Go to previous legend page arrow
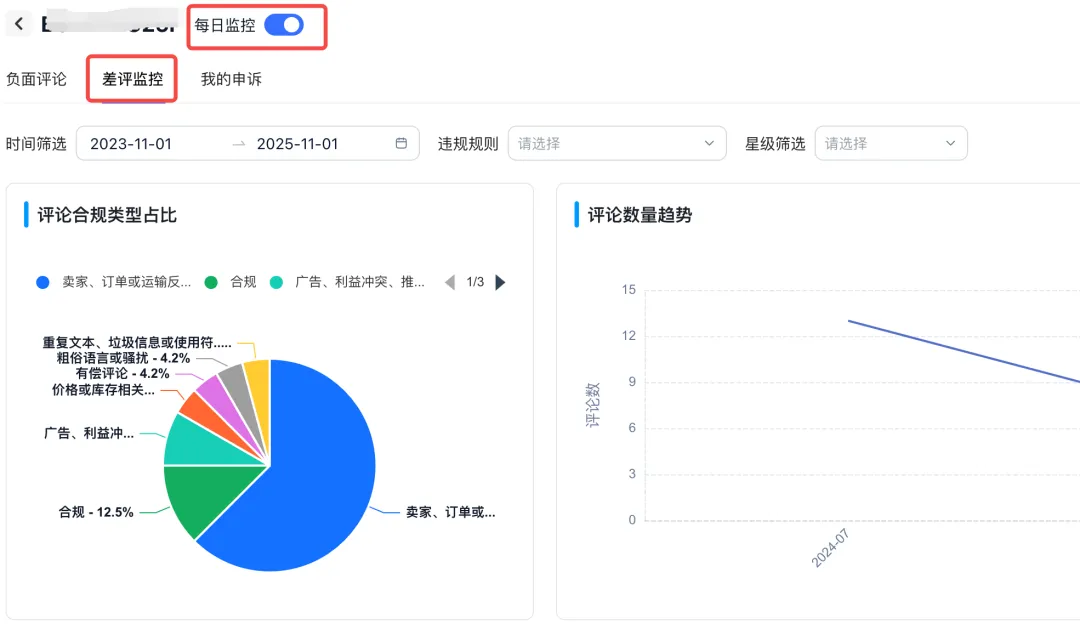The image size is (1080, 629). (x=450, y=282)
